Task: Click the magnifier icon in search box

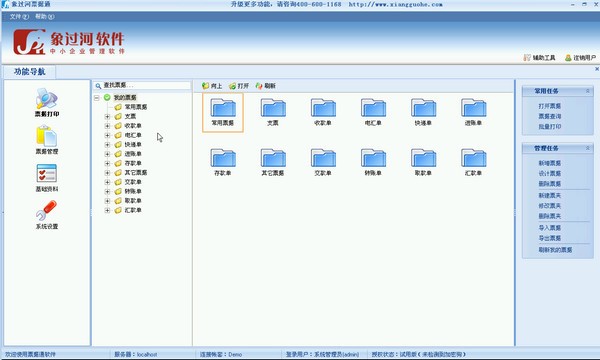Action: pyautogui.click(x=98, y=86)
